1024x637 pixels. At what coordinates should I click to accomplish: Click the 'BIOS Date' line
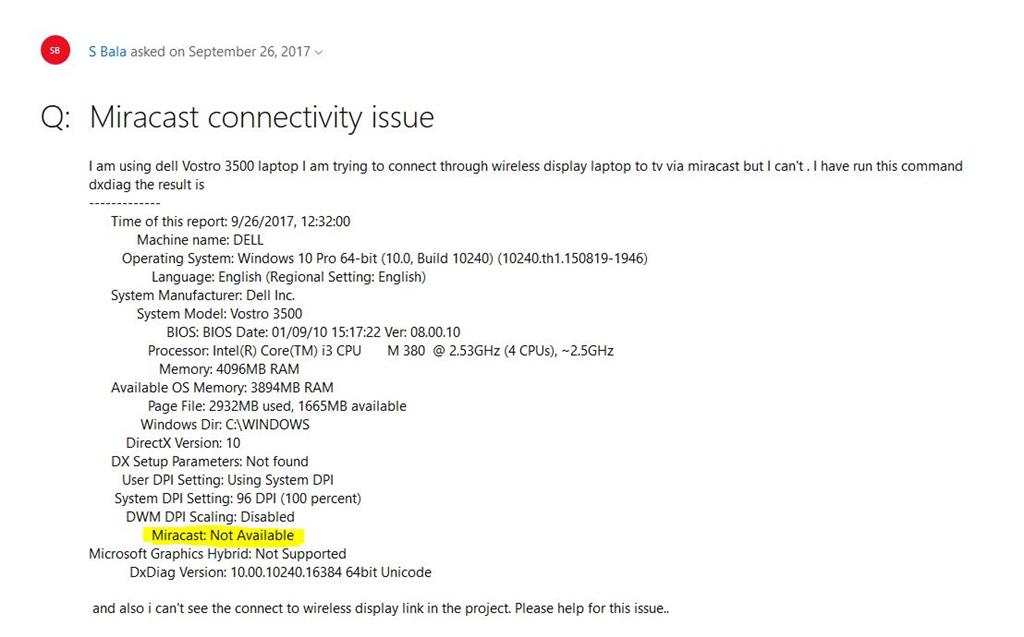[x=313, y=332]
